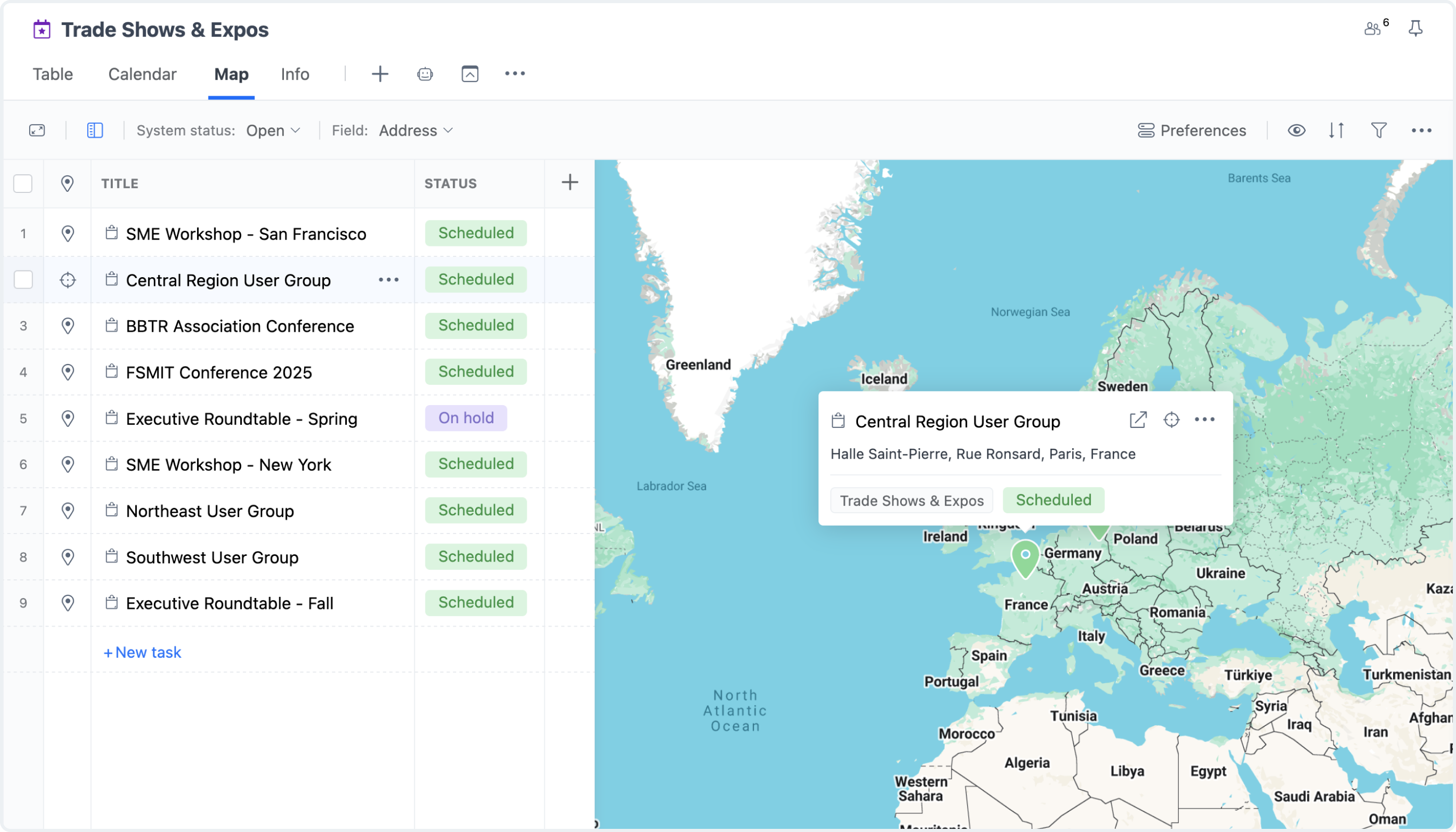Image resolution: width=1456 pixels, height=832 pixels.
Task: Open the Info tab
Action: (x=295, y=74)
